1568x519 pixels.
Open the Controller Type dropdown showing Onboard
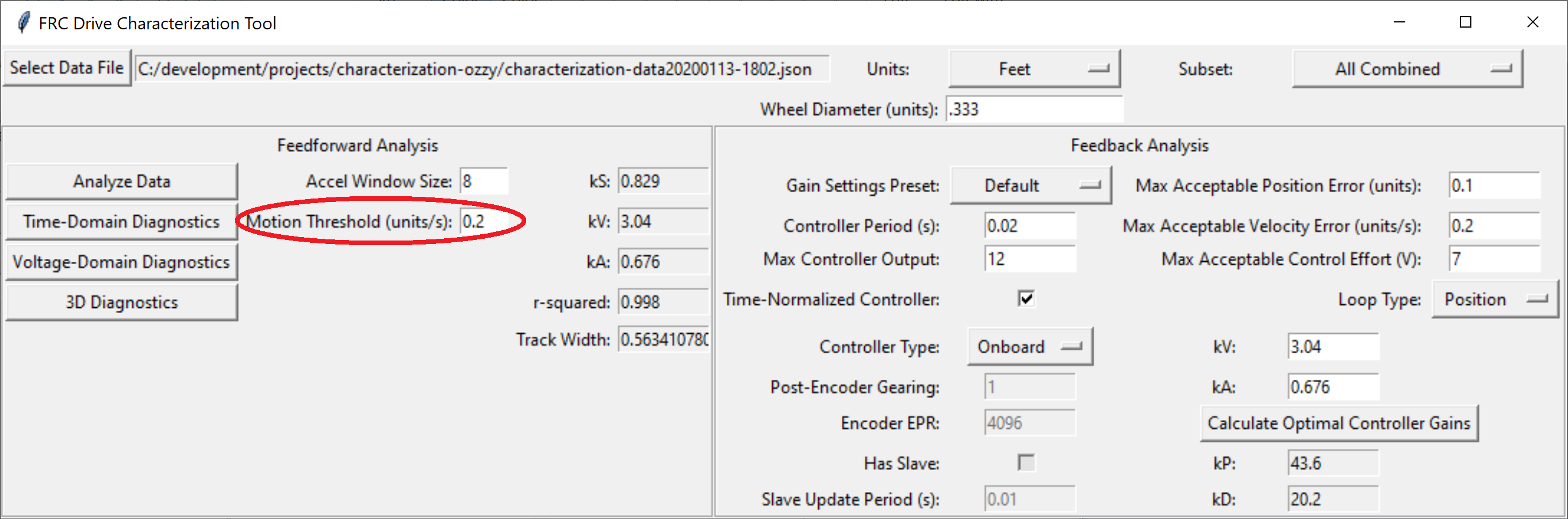1029,346
